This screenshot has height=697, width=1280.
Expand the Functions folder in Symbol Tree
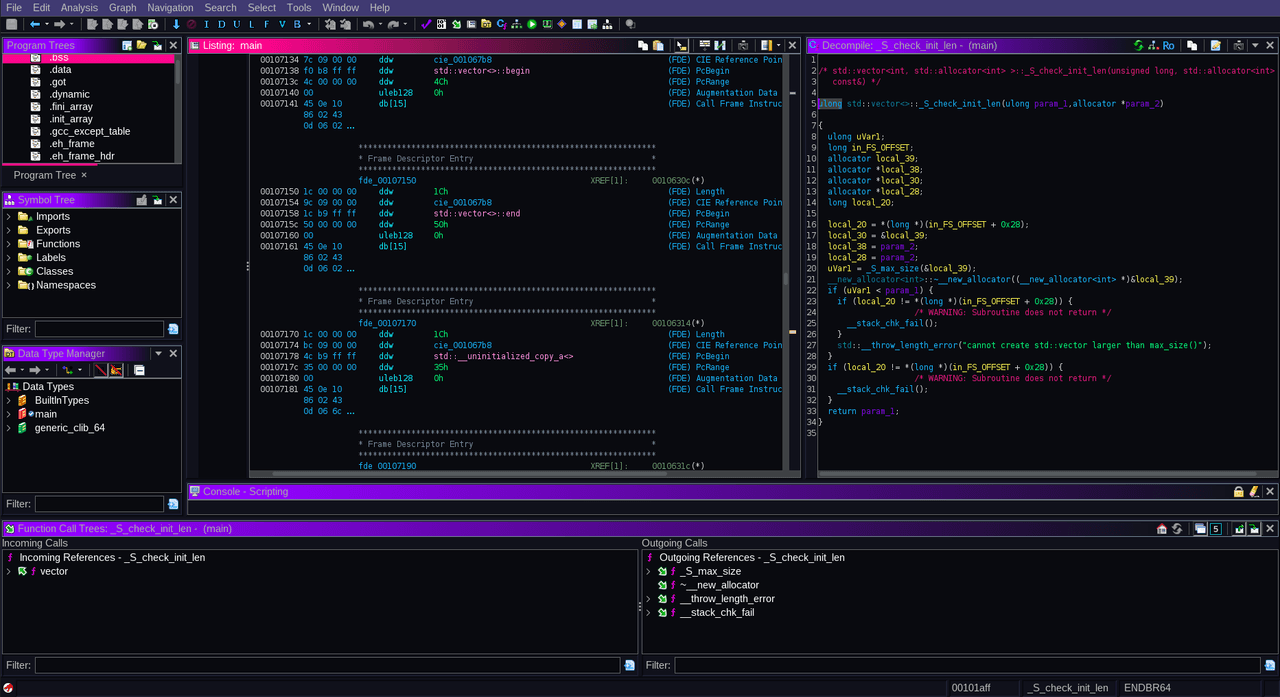point(9,244)
